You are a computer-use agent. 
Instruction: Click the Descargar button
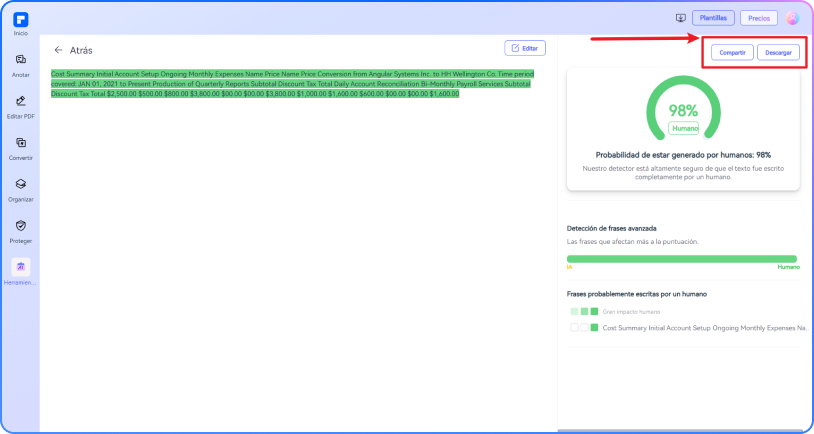778,52
